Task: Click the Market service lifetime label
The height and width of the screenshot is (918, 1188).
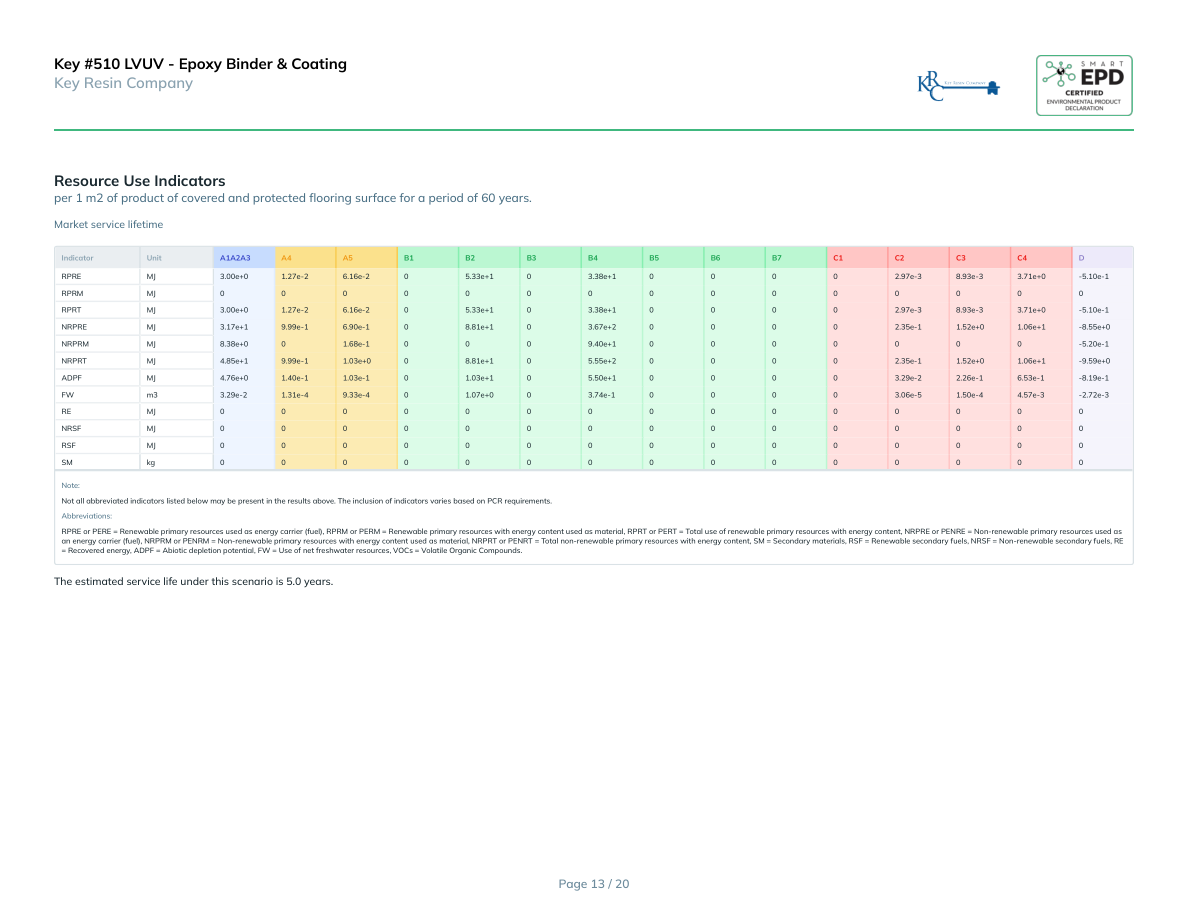Action: coord(108,225)
